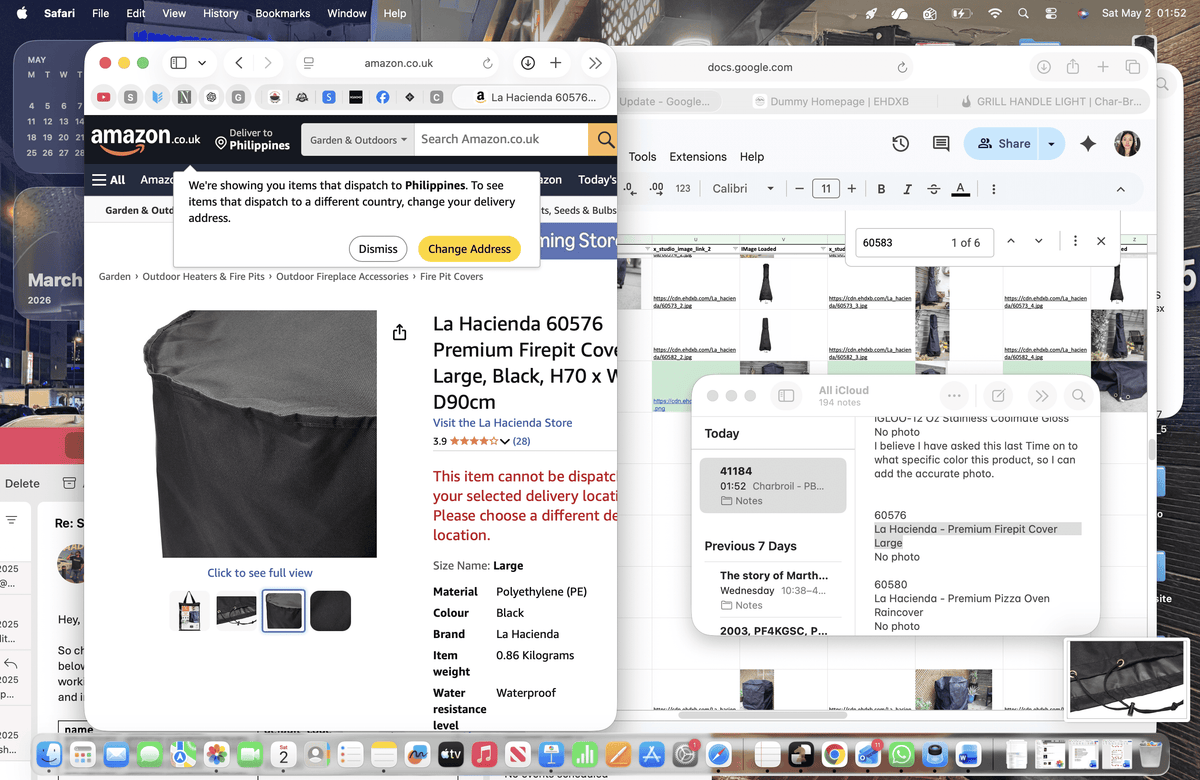Apply strikethrough in Sheets toolbar
Viewport: 1200px width, 780px height.
coord(933,189)
